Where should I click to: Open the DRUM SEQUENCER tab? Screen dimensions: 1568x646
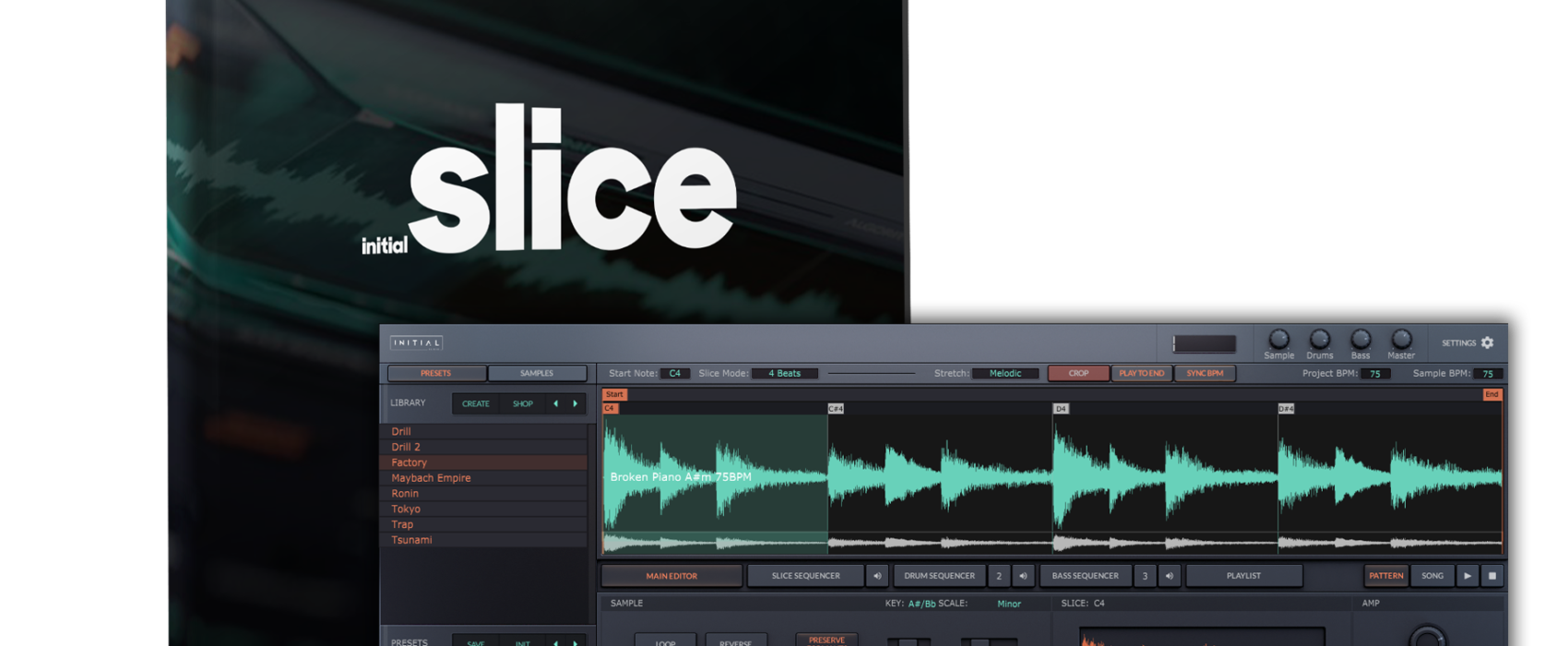tap(939, 576)
